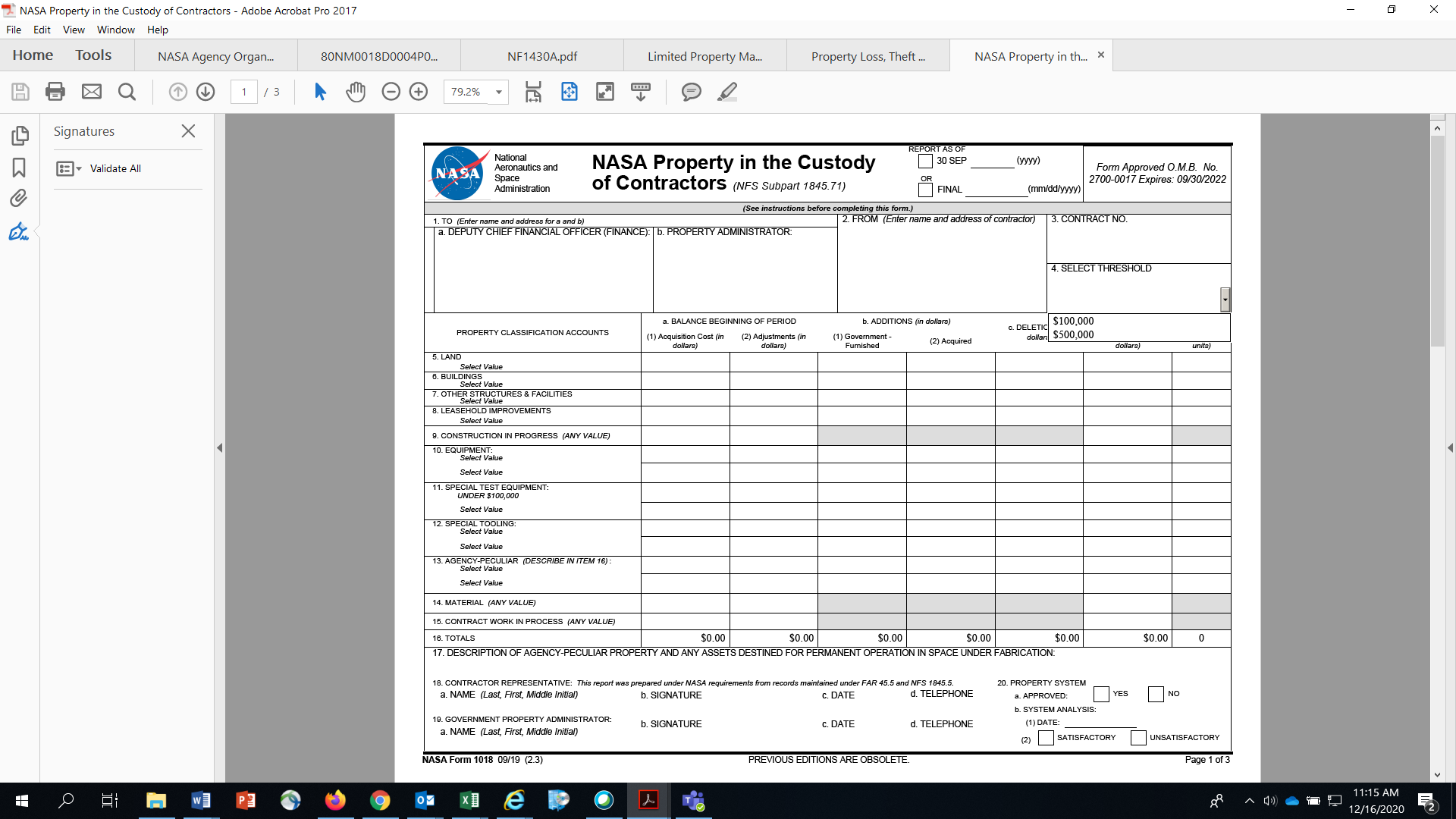Click the Send by email envelope icon

(92, 92)
